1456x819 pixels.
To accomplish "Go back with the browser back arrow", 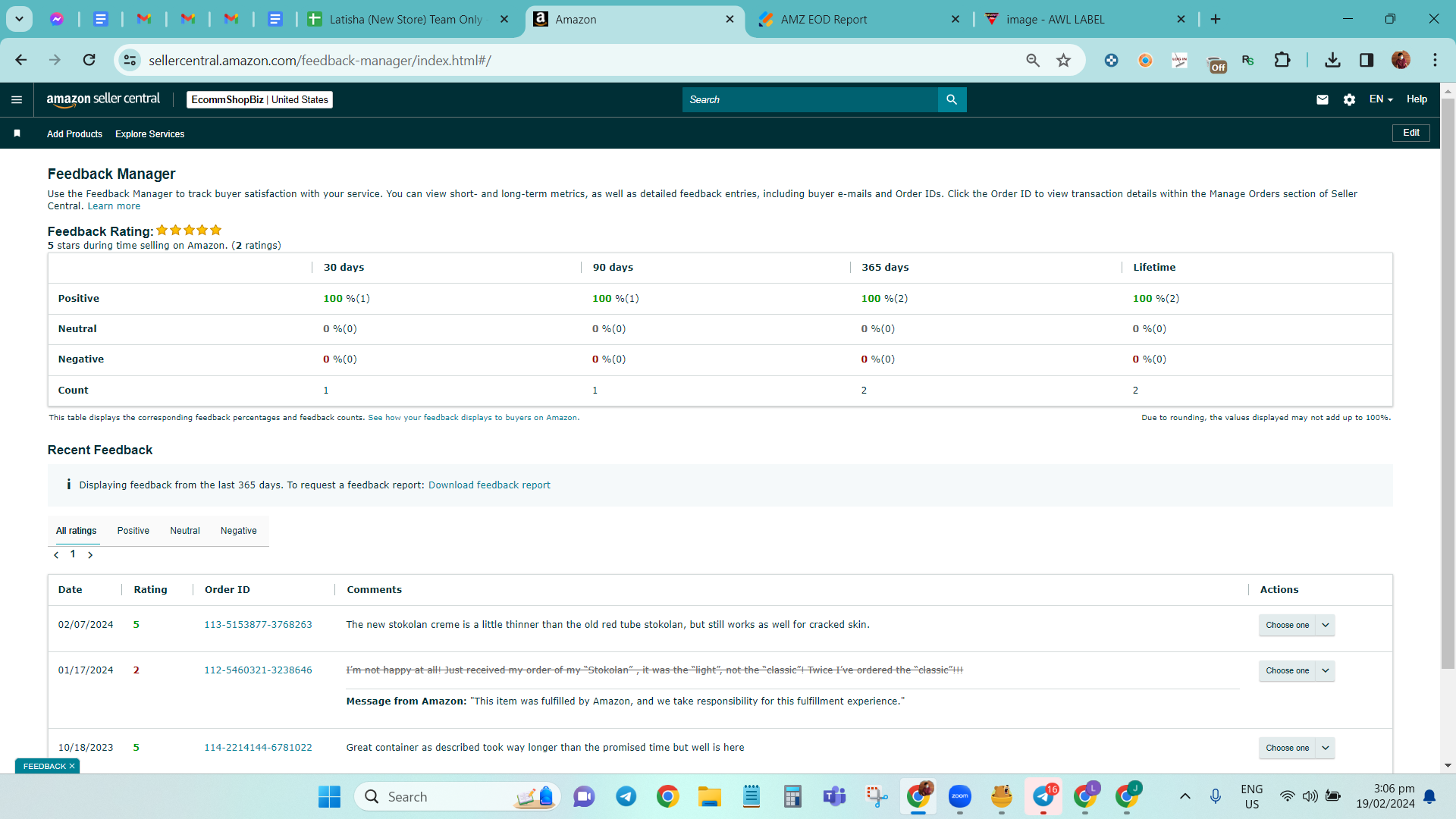I will 21,60.
